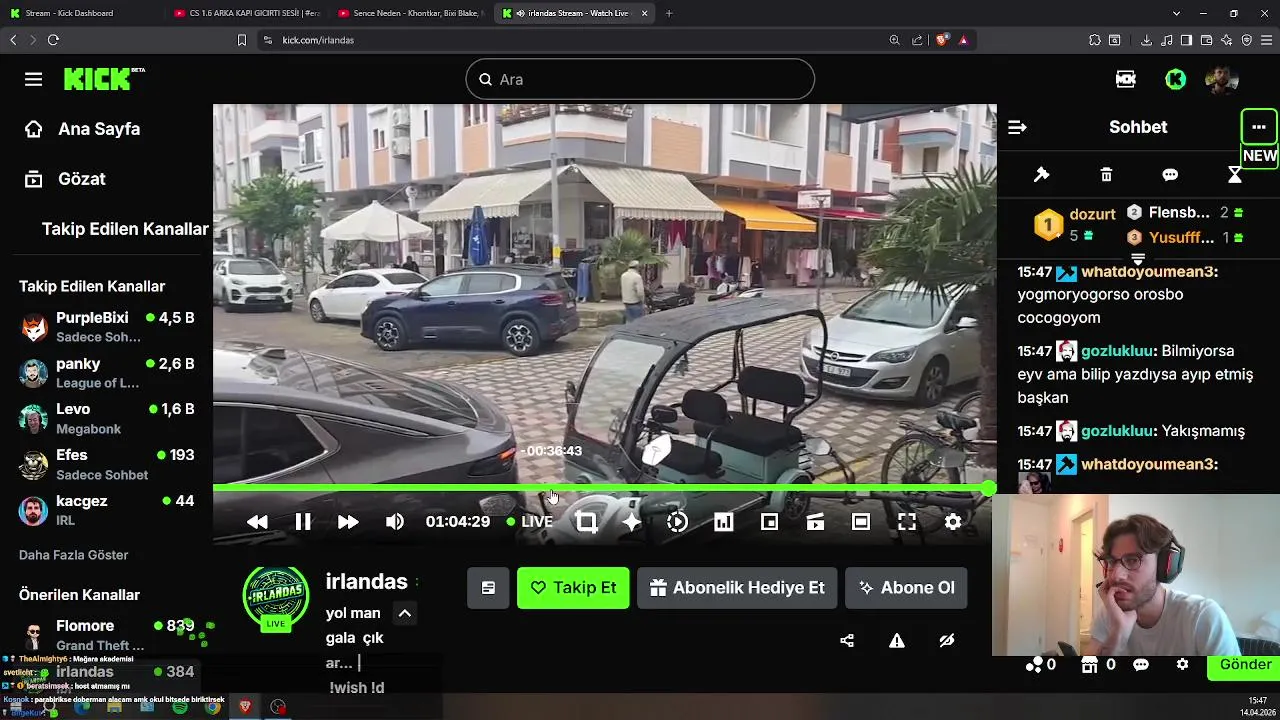The image size is (1280, 720).
Task: Toggle theater mode
Action: click(x=861, y=522)
